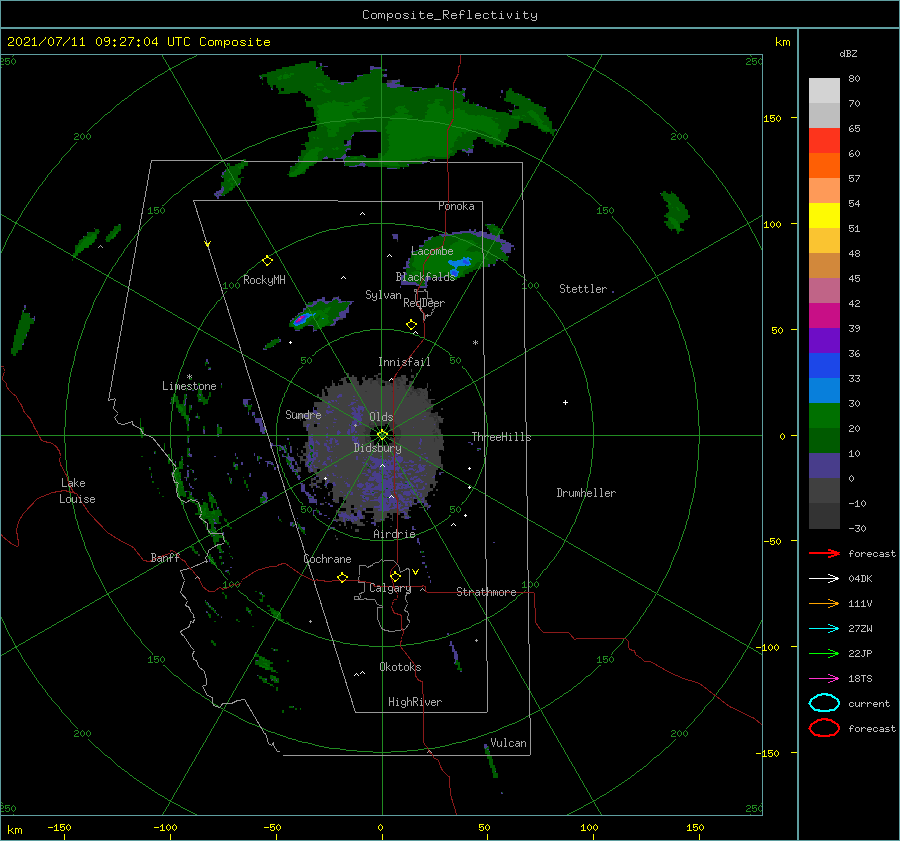Viewport: 900px width, 841px height.
Task: Click the yellow diamond marker near RockyMH
Action: coord(267,261)
